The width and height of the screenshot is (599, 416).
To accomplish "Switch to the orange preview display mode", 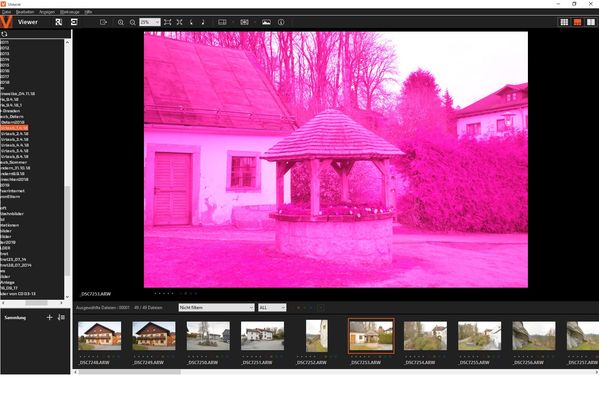I will coord(577,22).
